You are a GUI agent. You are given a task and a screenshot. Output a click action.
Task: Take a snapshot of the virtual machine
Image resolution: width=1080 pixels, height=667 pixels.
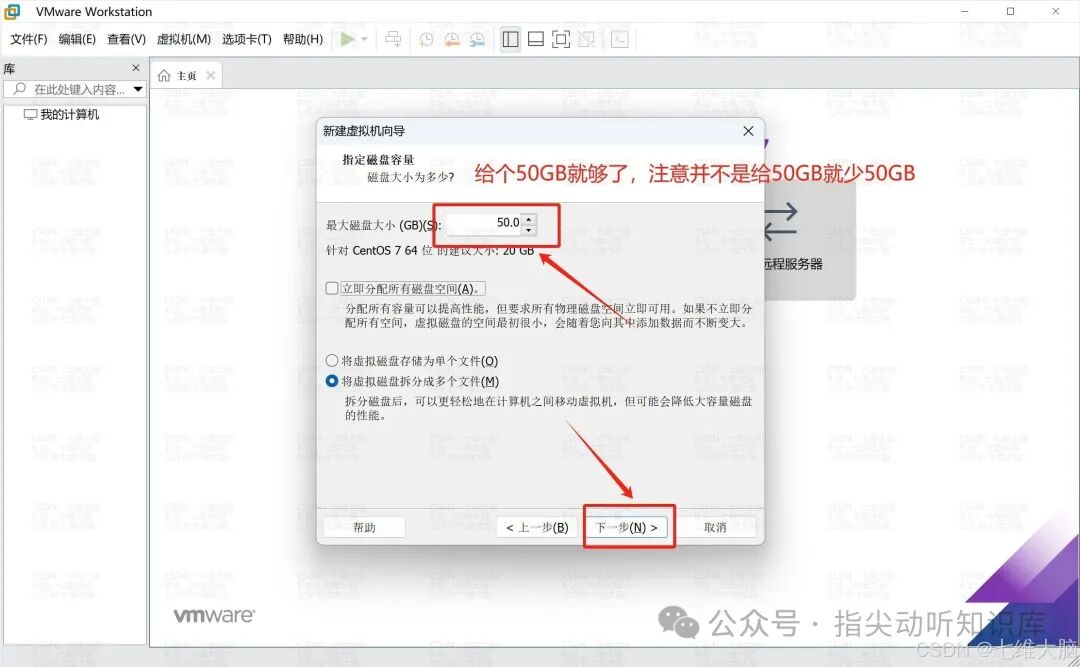tap(426, 39)
